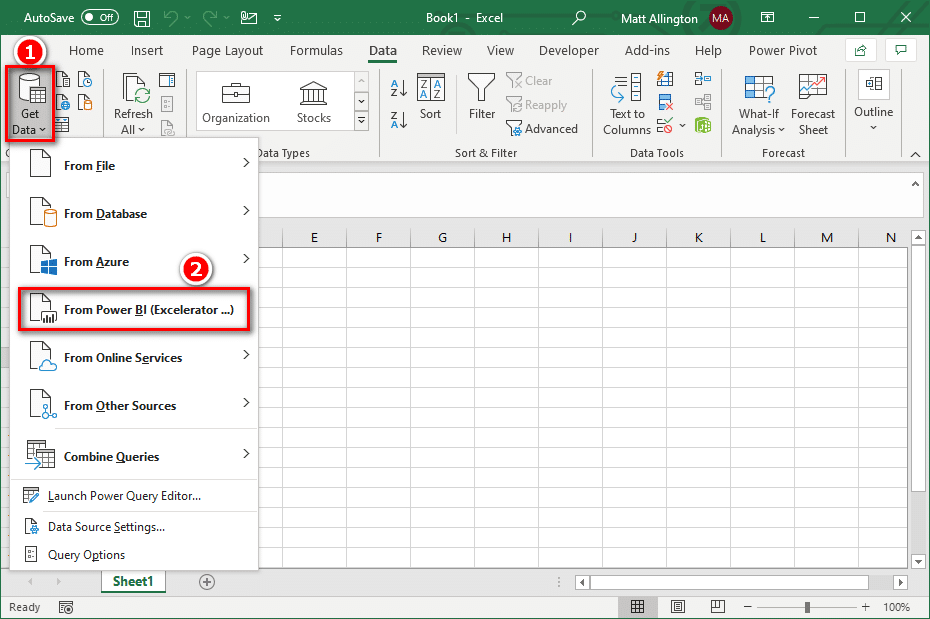Screen dimensions: 930x619
Task: Expand the Data Types gallery
Action: 361,121
